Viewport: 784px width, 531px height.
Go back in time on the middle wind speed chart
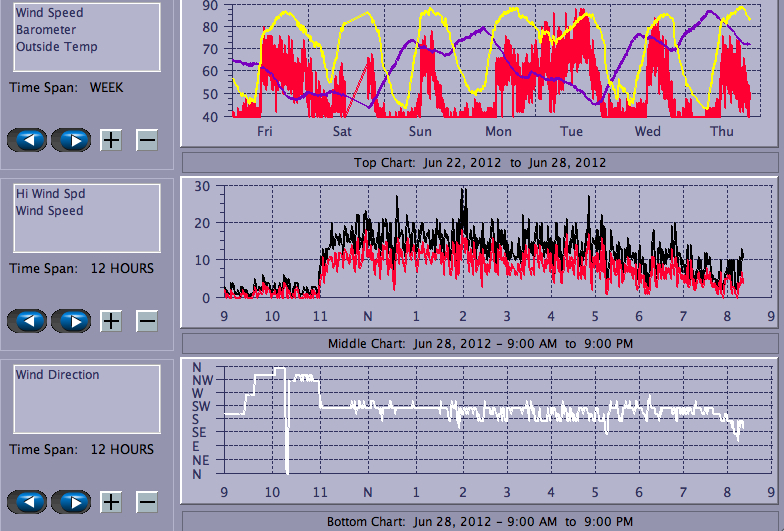(x=27, y=321)
